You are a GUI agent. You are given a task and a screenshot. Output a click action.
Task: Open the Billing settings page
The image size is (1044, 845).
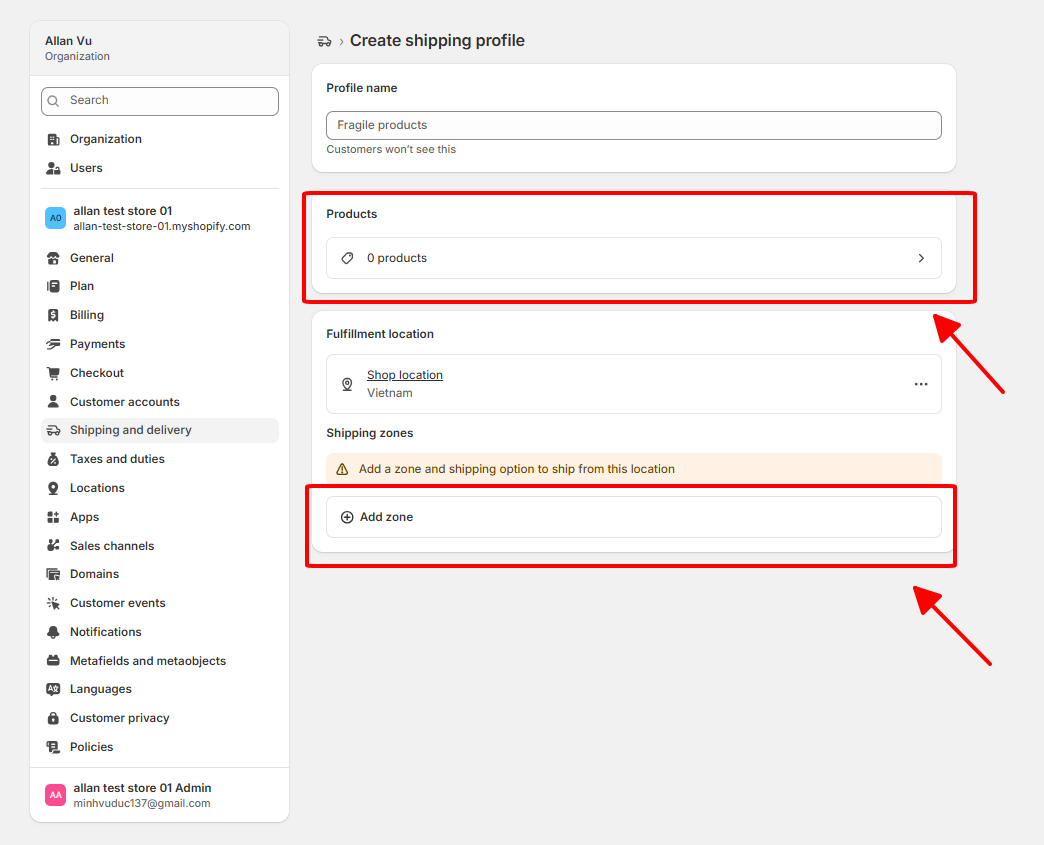(160, 315)
